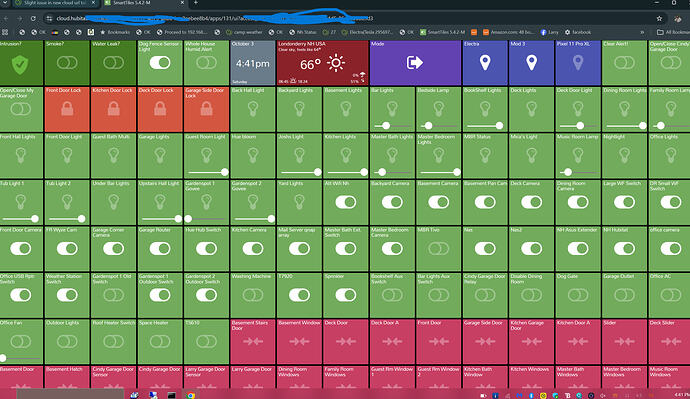Click the Basement Stairs Door contact icon
Screen dimensions: 690x399
tap(253, 341)
